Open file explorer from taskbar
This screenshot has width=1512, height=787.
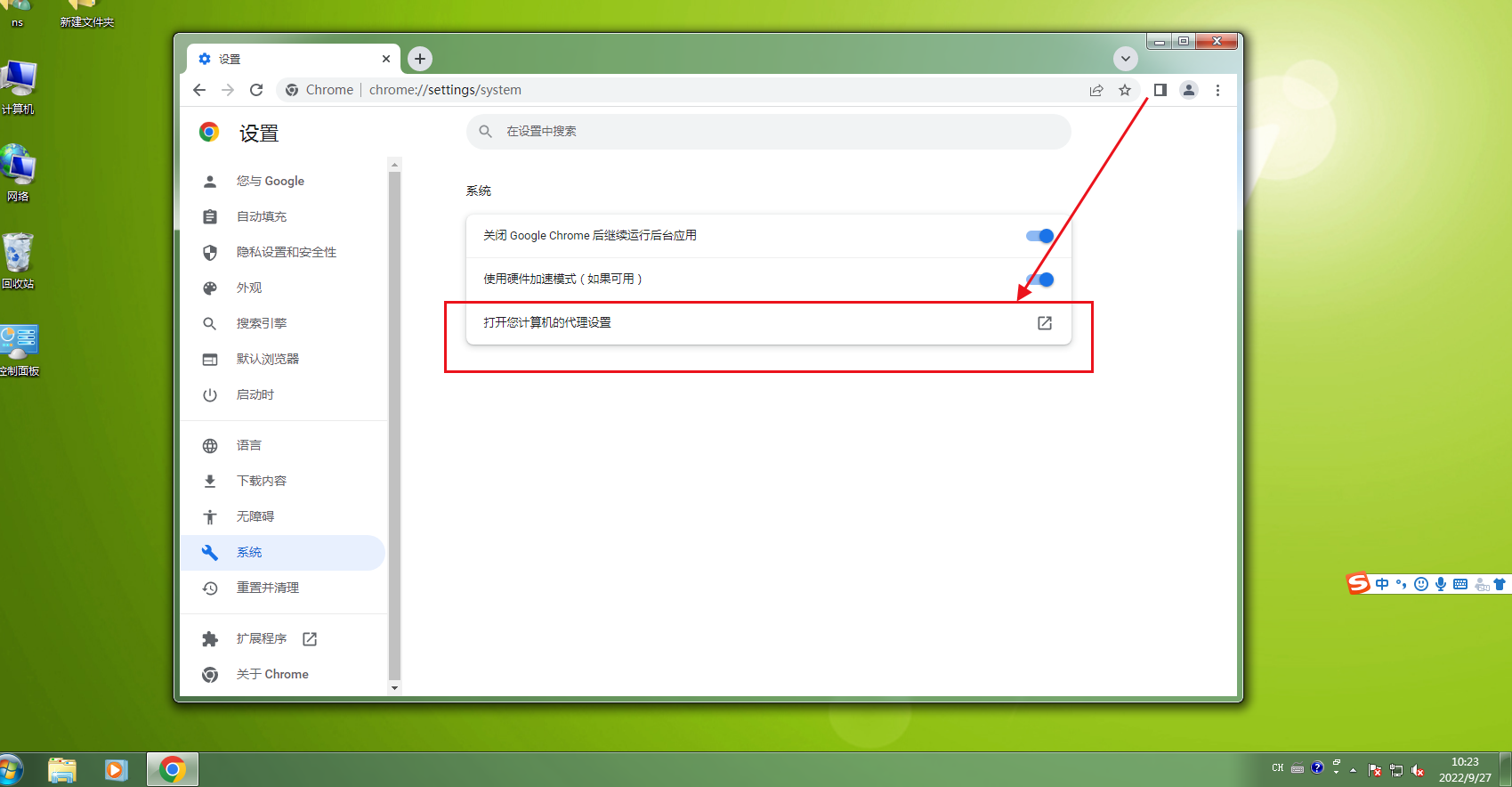coord(62,770)
